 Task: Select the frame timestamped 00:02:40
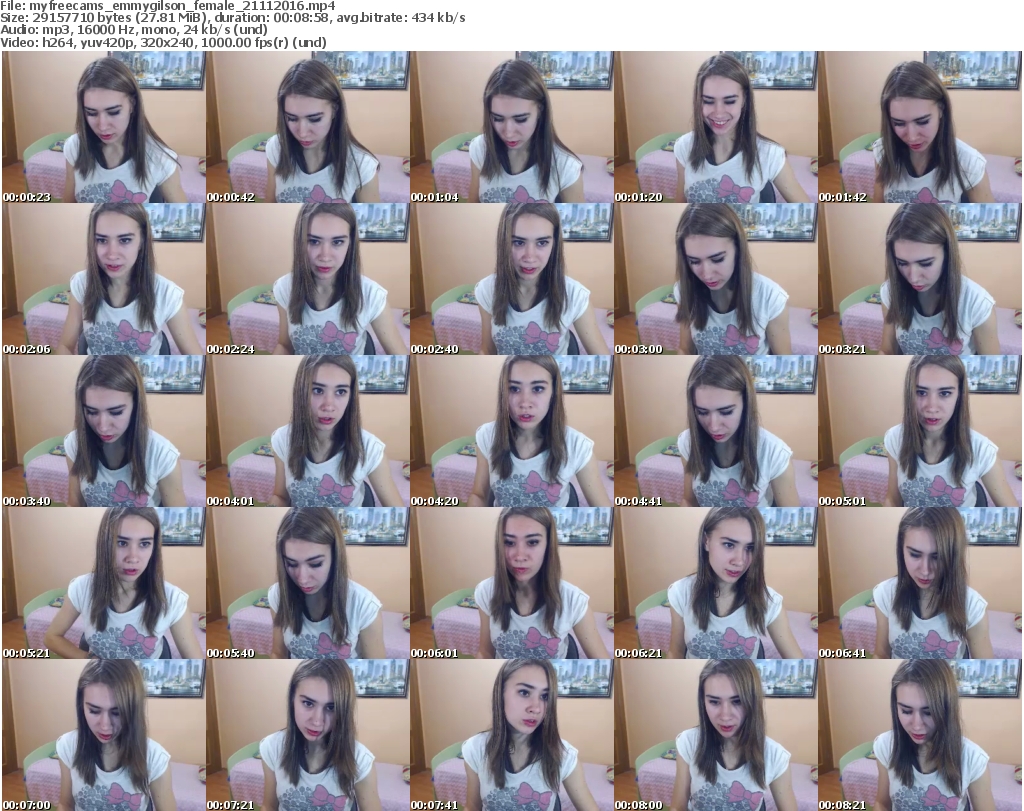click(x=511, y=279)
